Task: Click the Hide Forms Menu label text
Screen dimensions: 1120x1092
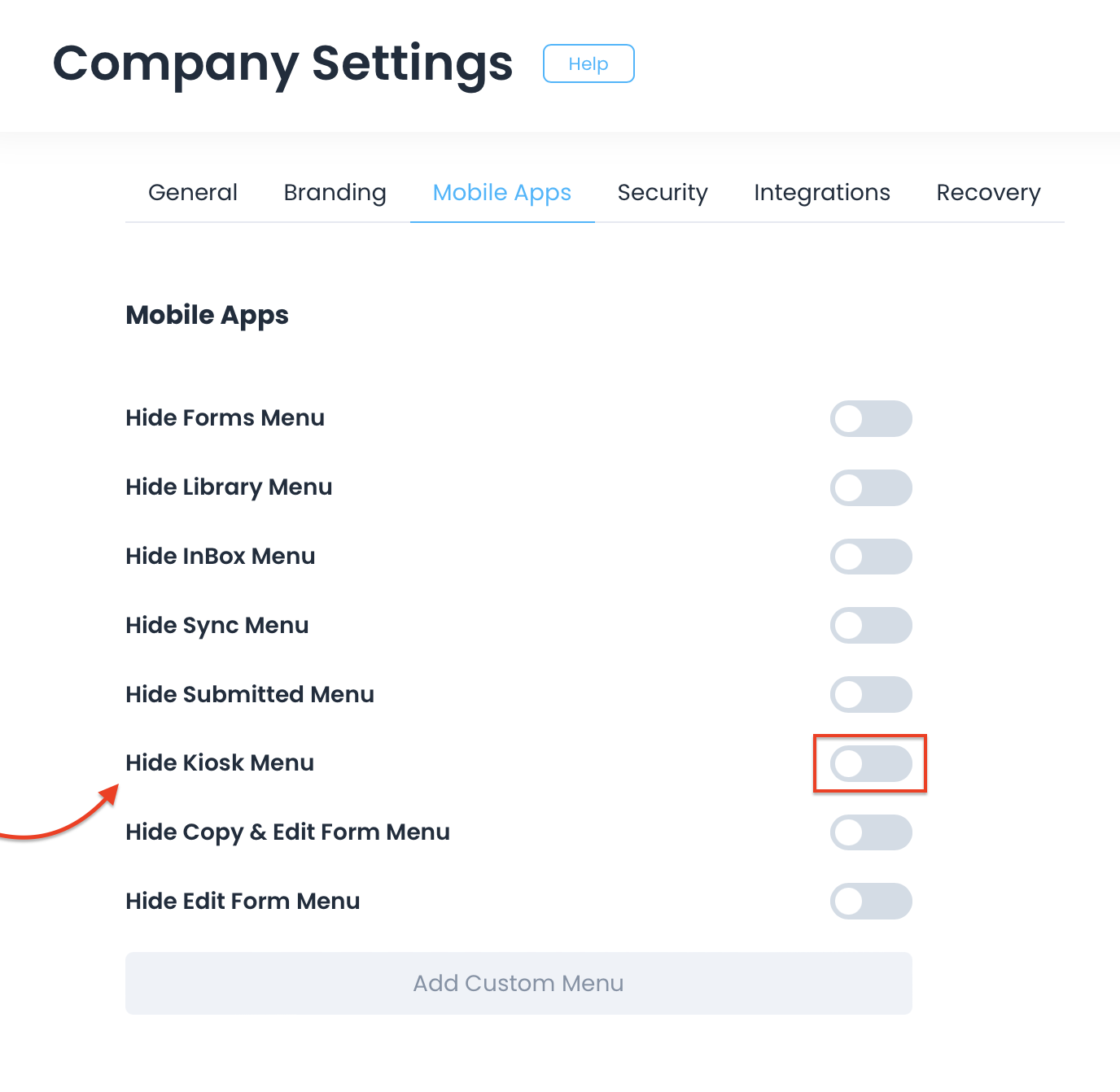Action: tap(225, 418)
